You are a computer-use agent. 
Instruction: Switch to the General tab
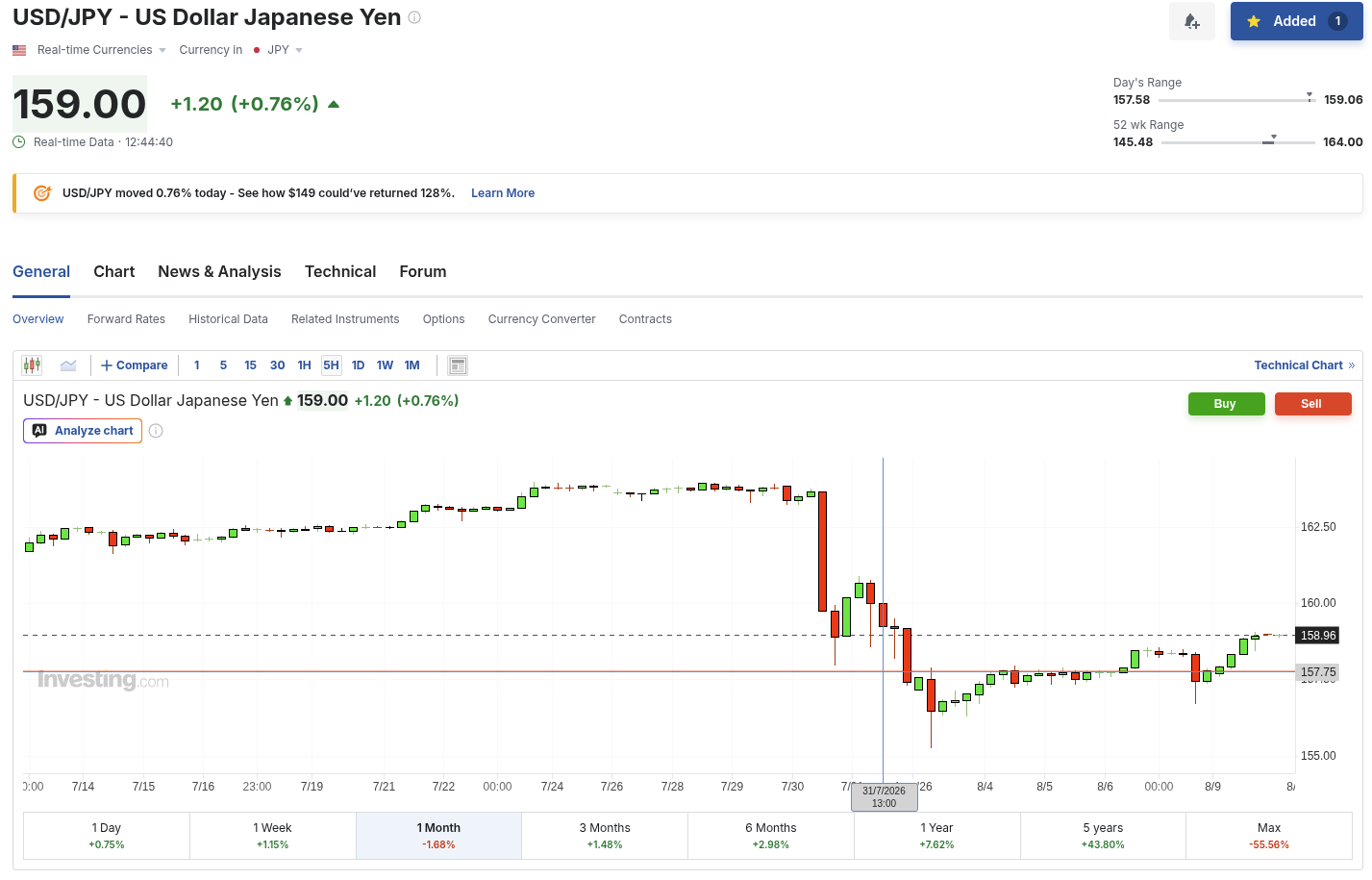(41, 272)
